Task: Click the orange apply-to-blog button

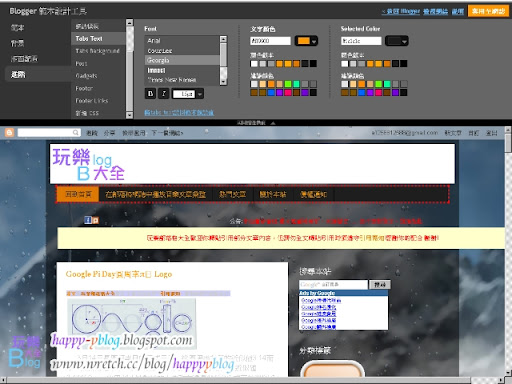Action: (x=488, y=11)
